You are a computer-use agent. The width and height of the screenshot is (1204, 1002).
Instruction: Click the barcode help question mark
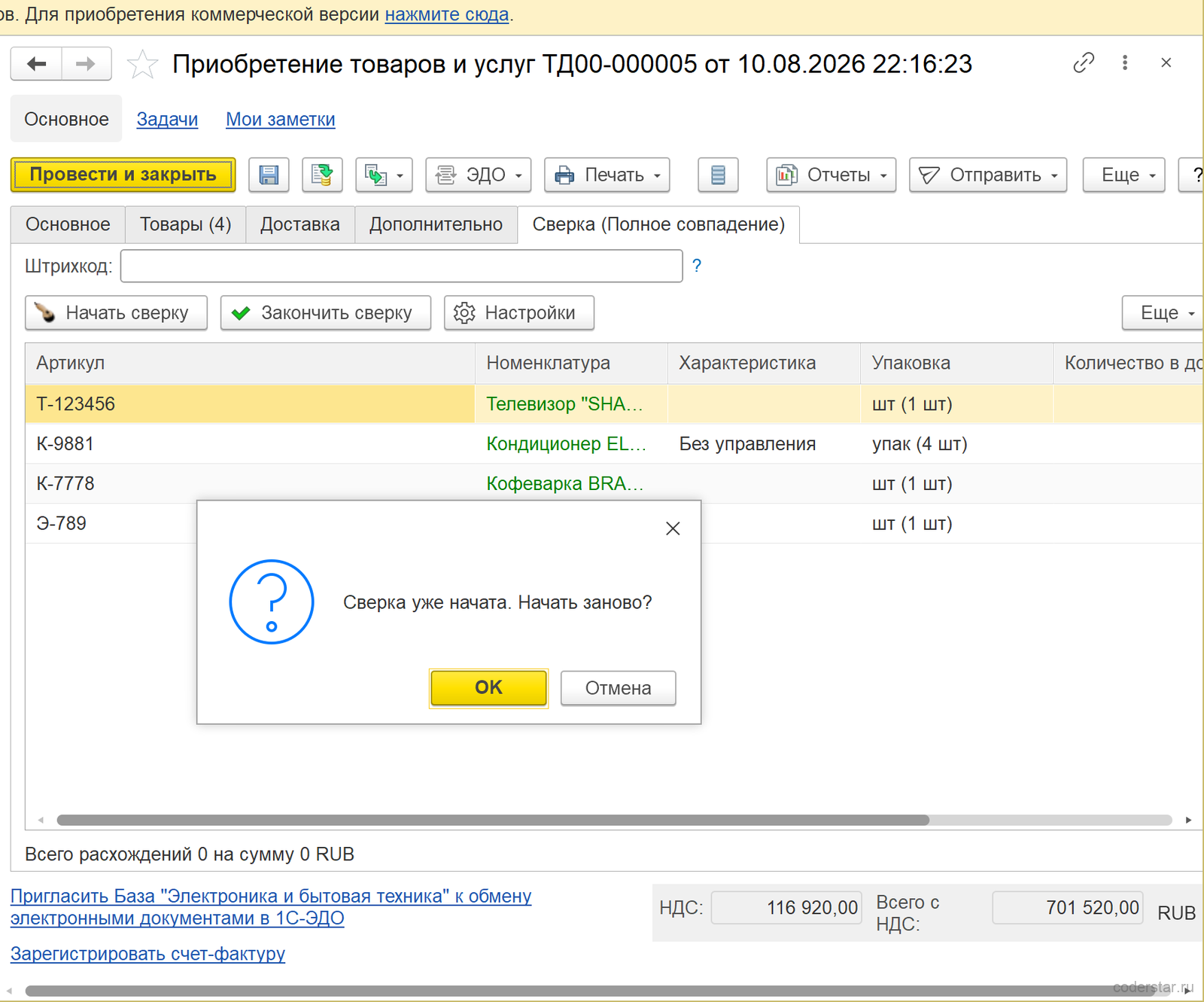click(697, 266)
